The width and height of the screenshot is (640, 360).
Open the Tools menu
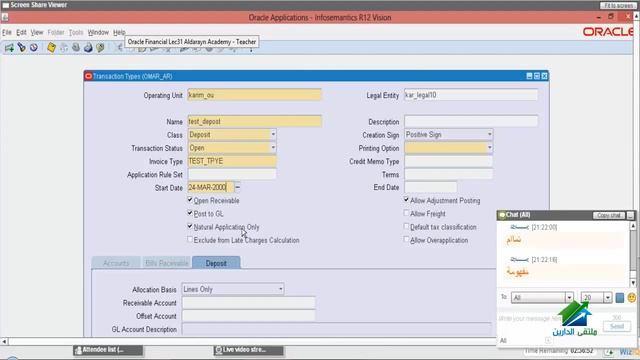click(x=76, y=32)
